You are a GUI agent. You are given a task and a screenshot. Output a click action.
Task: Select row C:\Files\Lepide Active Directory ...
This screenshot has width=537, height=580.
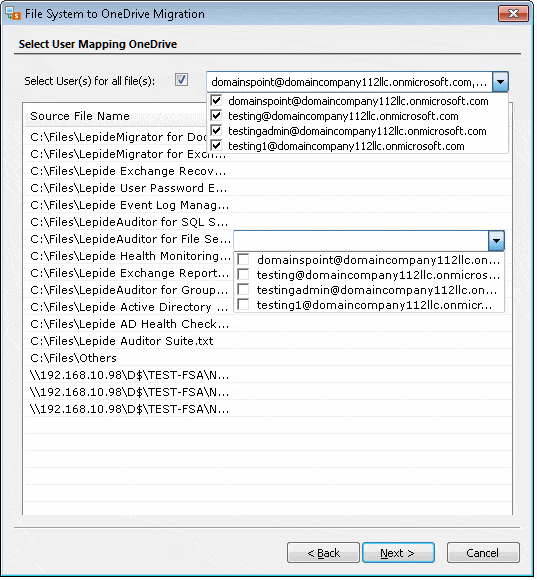129,307
